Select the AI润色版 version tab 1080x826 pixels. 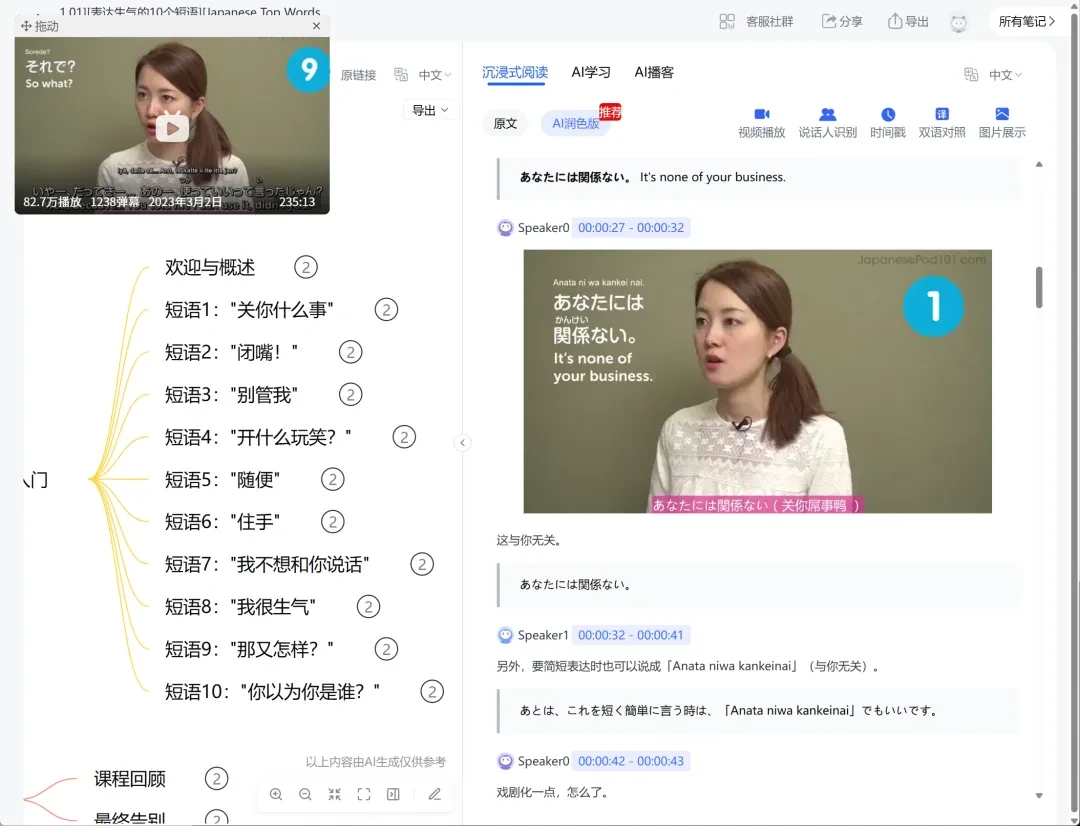point(576,123)
